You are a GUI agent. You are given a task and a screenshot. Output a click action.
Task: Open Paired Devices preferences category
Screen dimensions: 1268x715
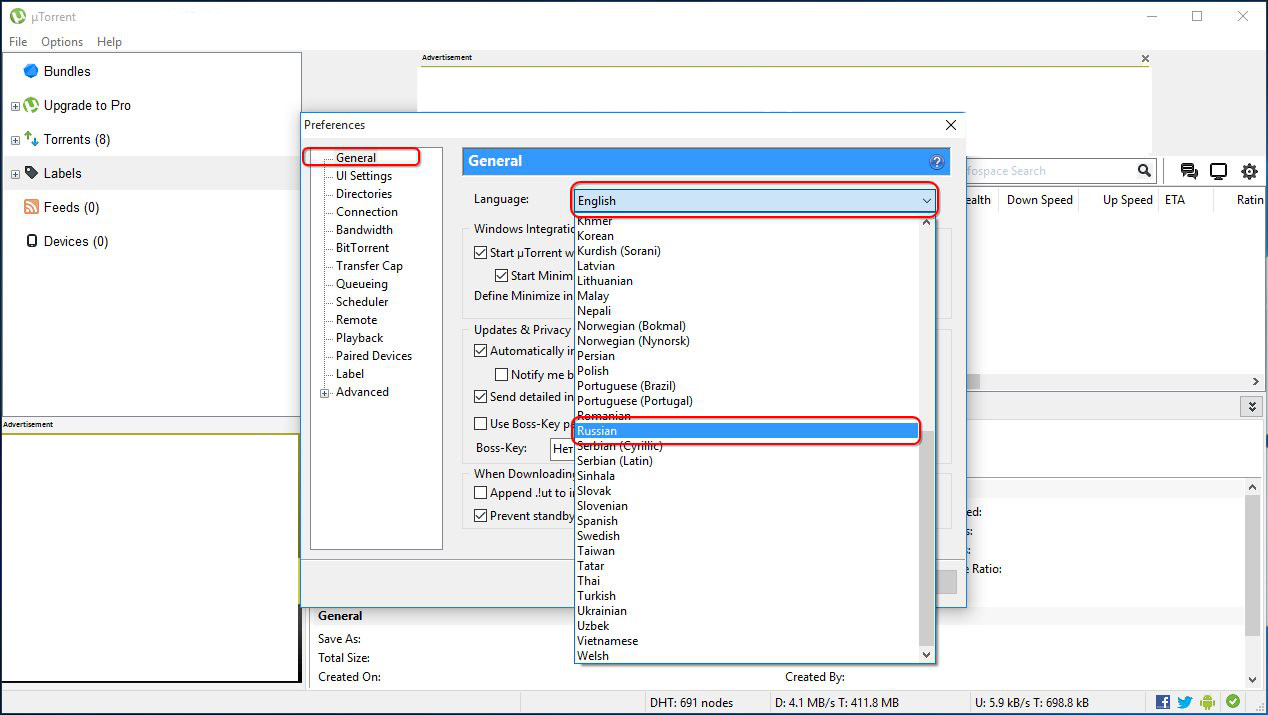pyautogui.click(x=374, y=356)
